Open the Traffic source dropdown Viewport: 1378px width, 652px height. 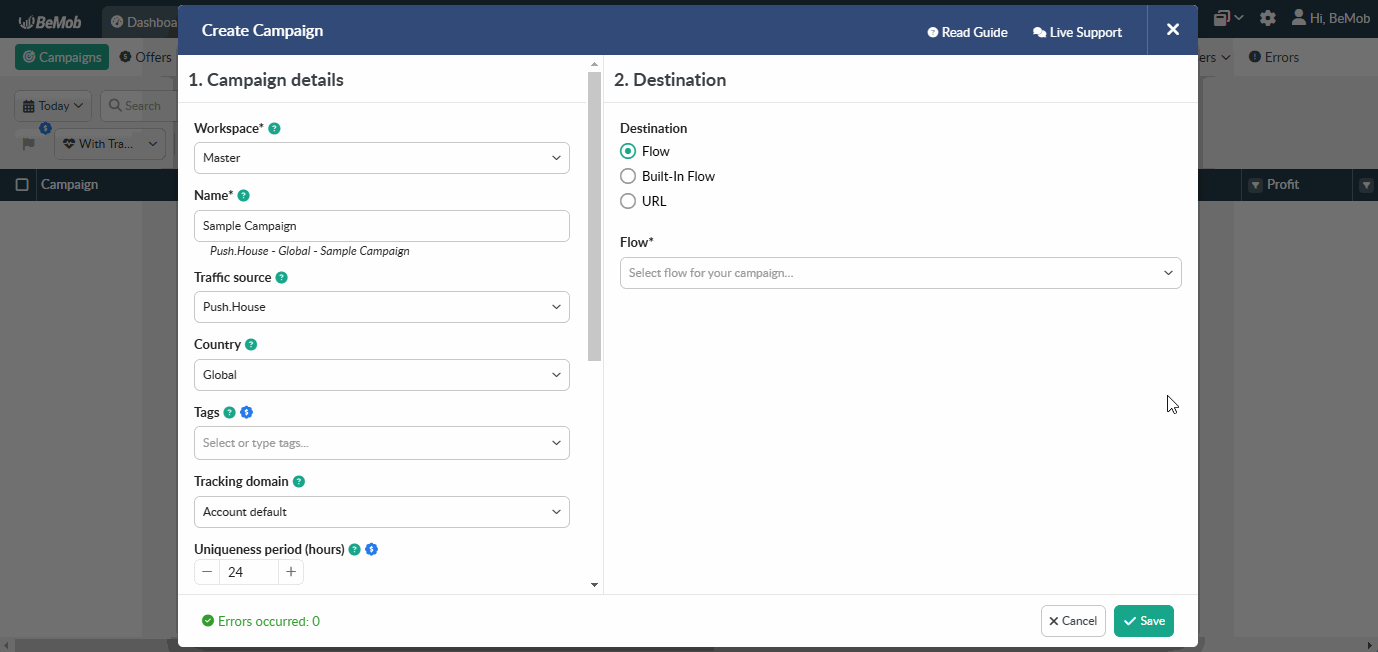[381, 306]
